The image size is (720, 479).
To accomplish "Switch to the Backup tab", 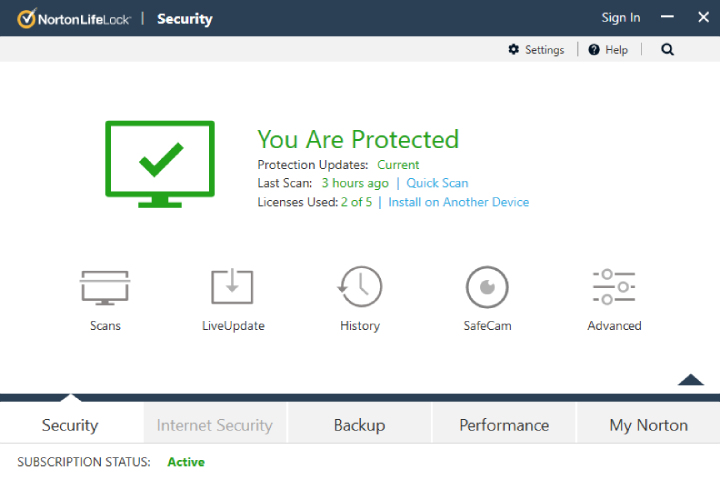I will (x=359, y=425).
